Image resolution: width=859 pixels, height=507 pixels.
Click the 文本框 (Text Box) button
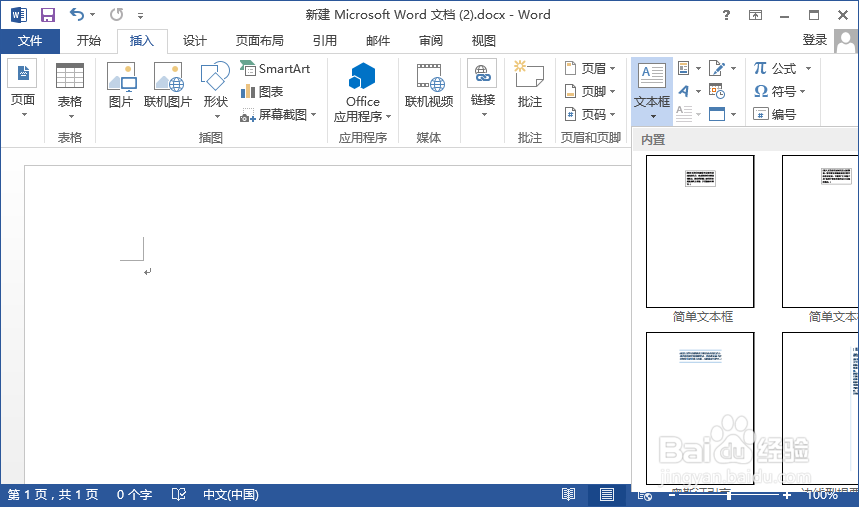click(651, 90)
